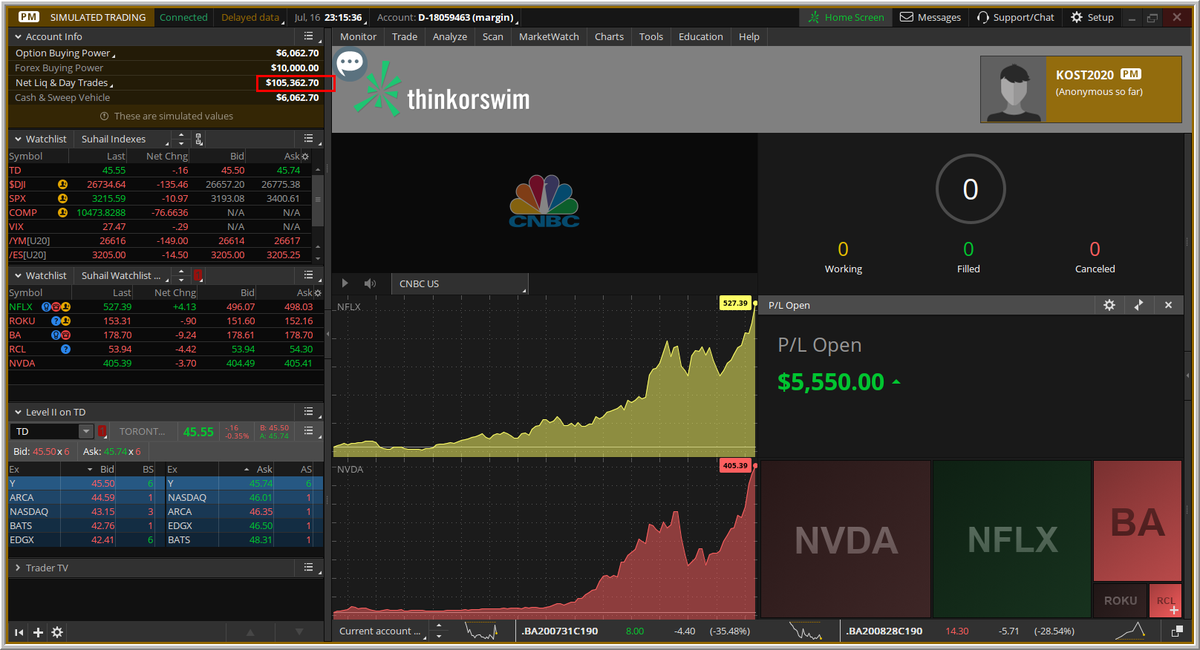Click red clipboard link icon on Suhail Watchlist
Image resolution: width=1200 pixels, height=650 pixels.
198,275
